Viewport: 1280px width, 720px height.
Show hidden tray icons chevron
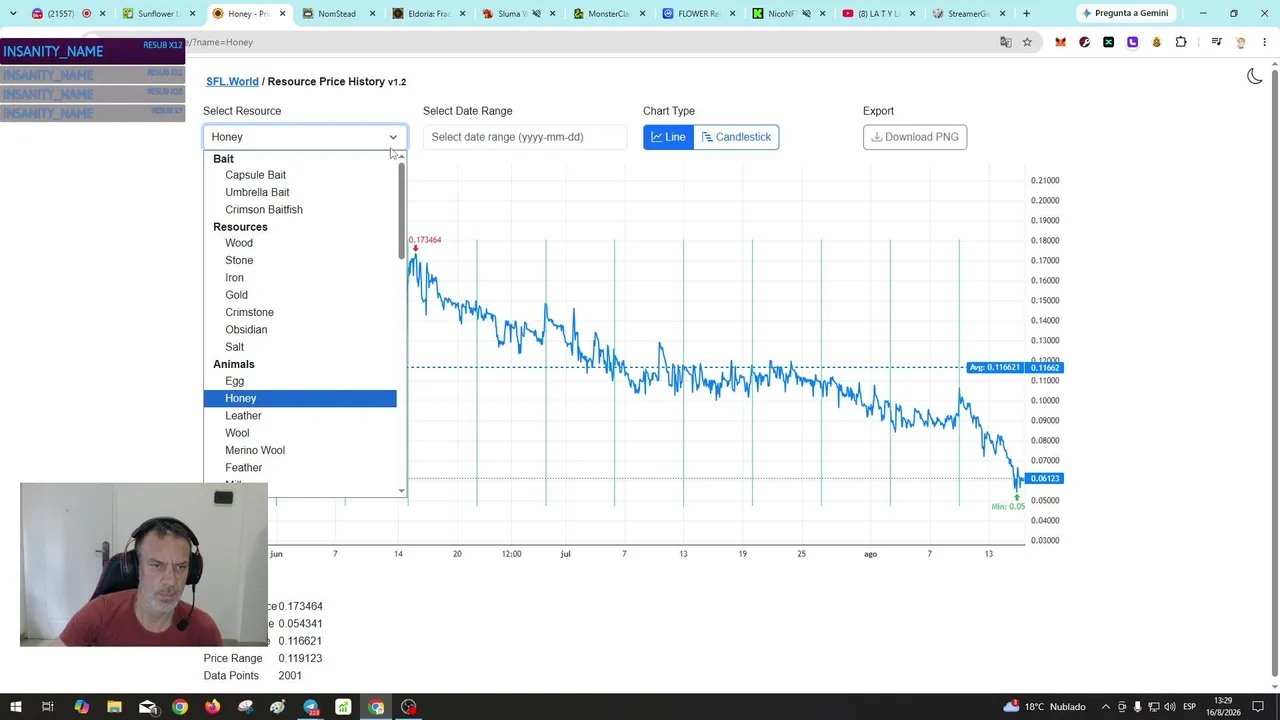click(x=1105, y=707)
